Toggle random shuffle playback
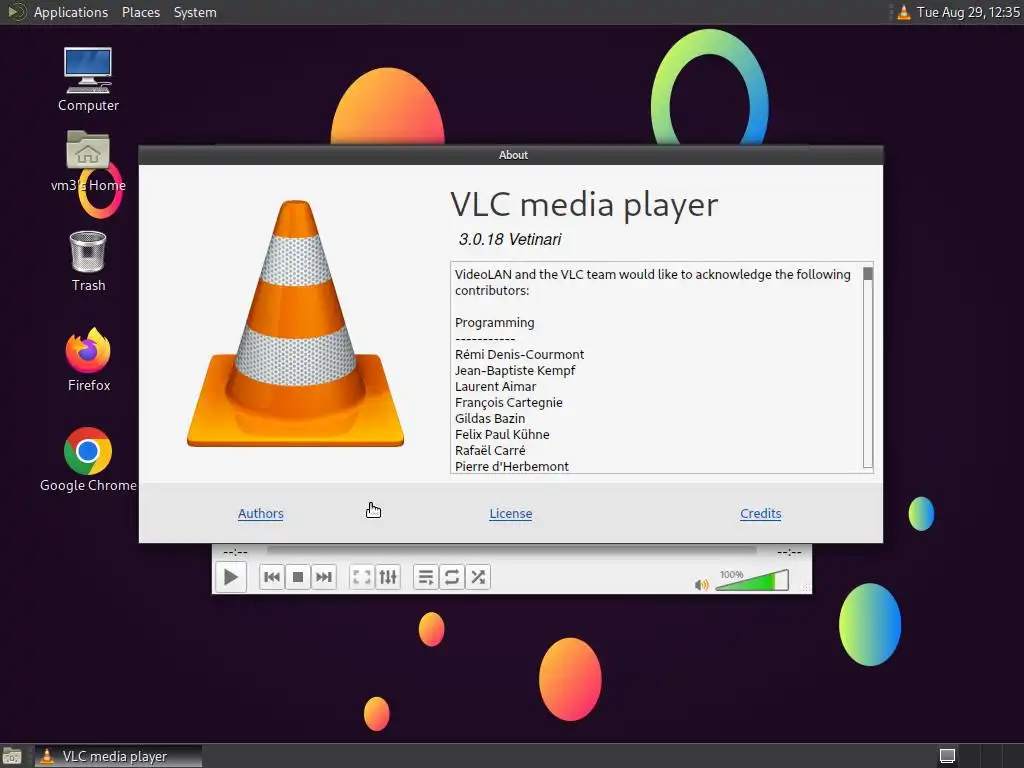The image size is (1024, 768). (x=478, y=577)
